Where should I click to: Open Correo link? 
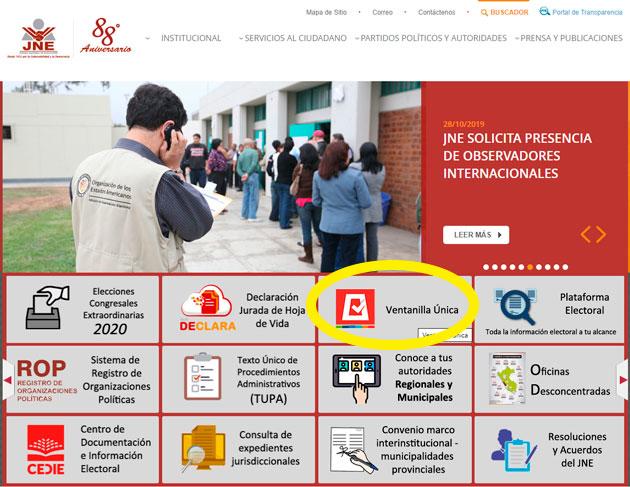point(382,12)
